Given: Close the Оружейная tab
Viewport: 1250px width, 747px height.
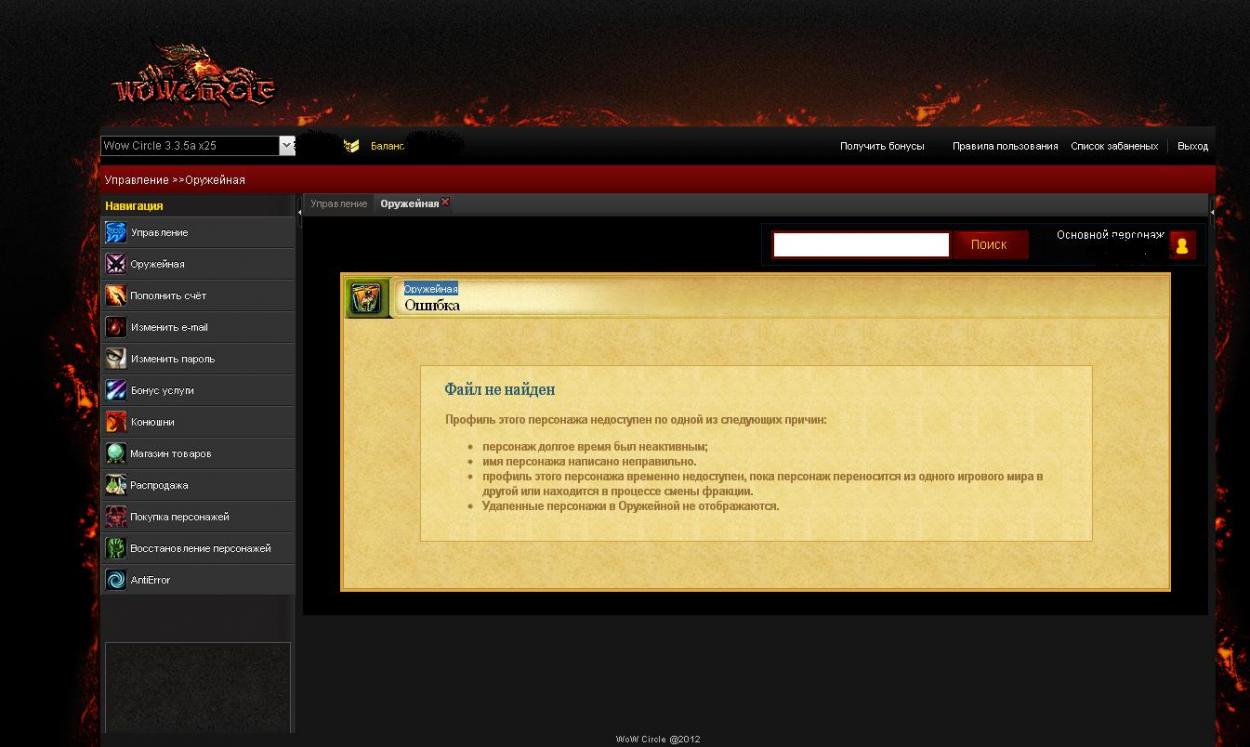Looking at the screenshot, I should click(x=446, y=202).
